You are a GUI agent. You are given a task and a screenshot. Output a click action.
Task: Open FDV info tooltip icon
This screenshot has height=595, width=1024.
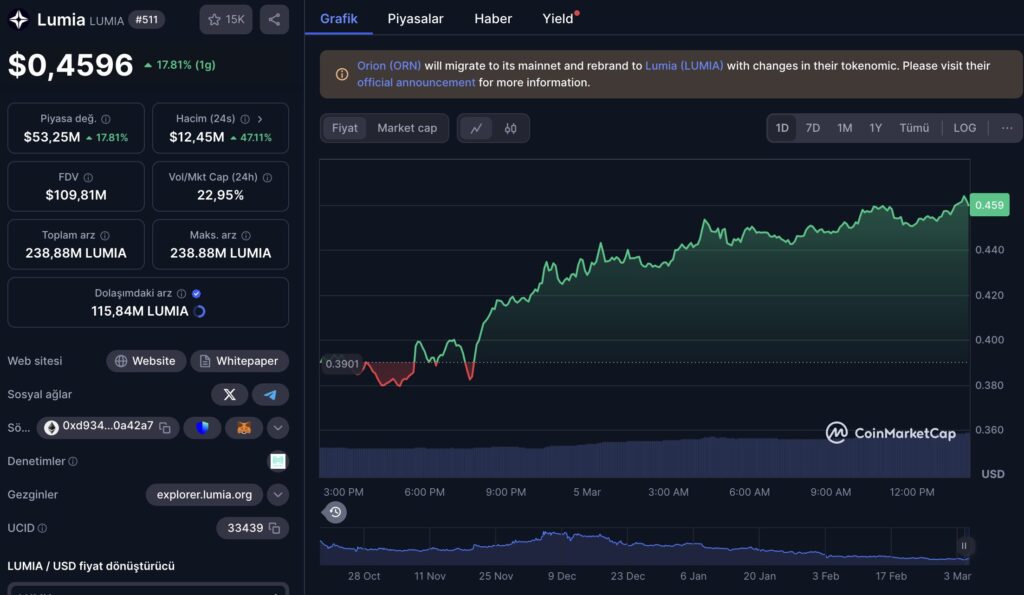pyautogui.click(x=88, y=178)
